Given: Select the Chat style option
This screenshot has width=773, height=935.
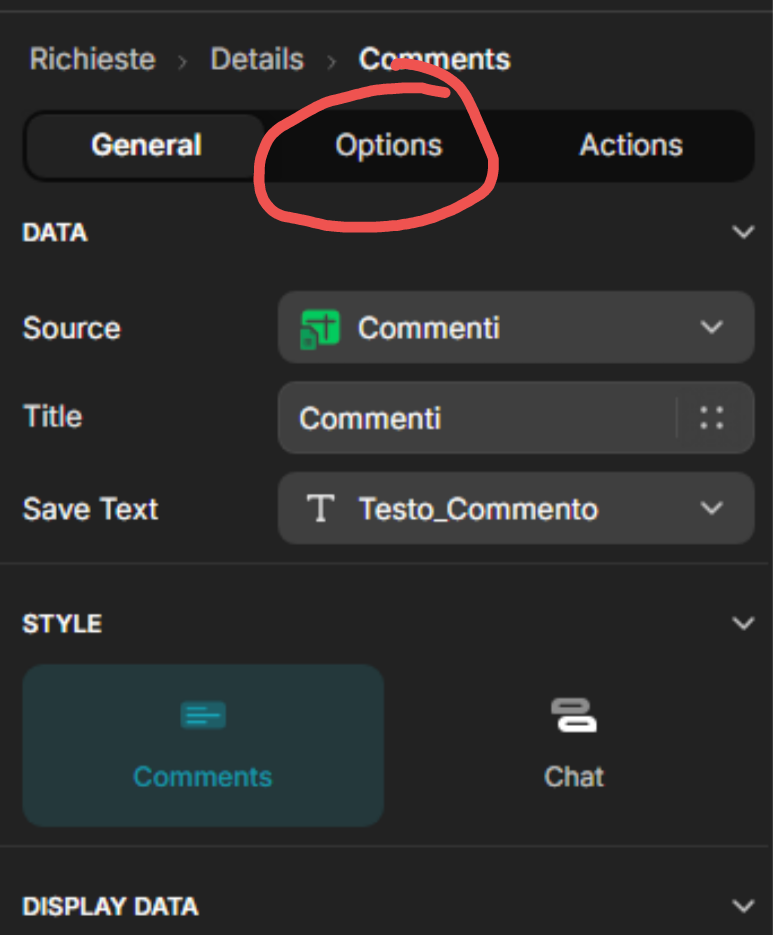Looking at the screenshot, I should click(573, 746).
